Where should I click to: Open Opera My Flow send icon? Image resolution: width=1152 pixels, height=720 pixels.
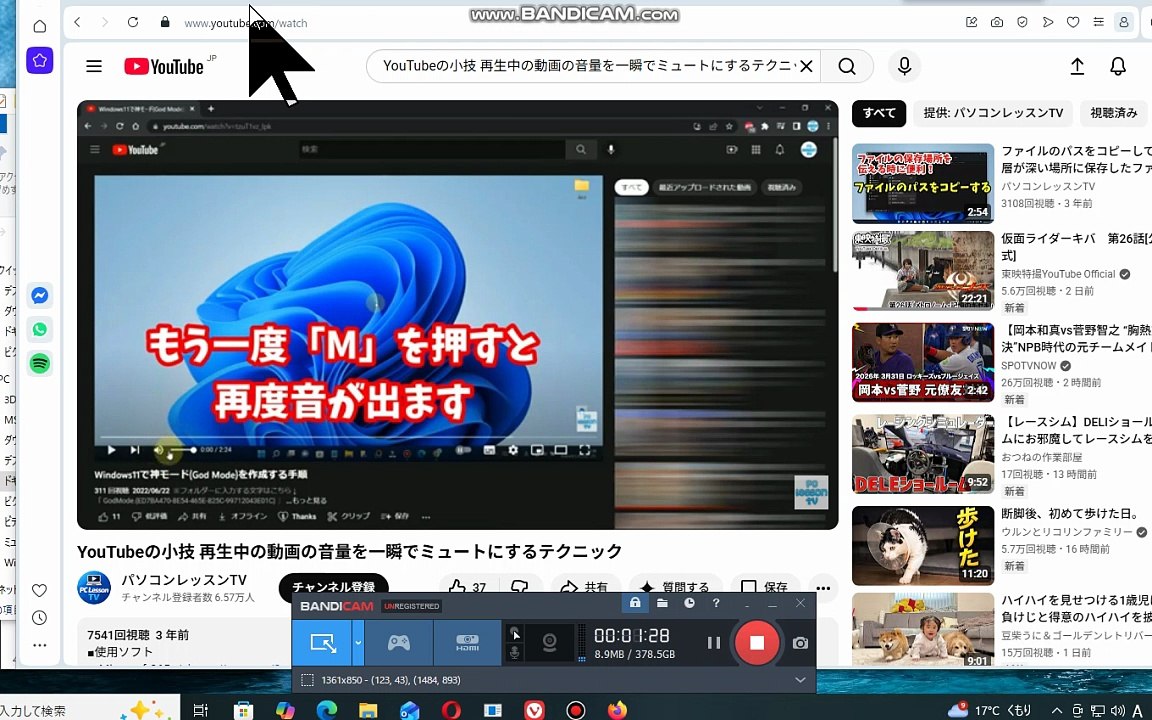click(x=1048, y=22)
